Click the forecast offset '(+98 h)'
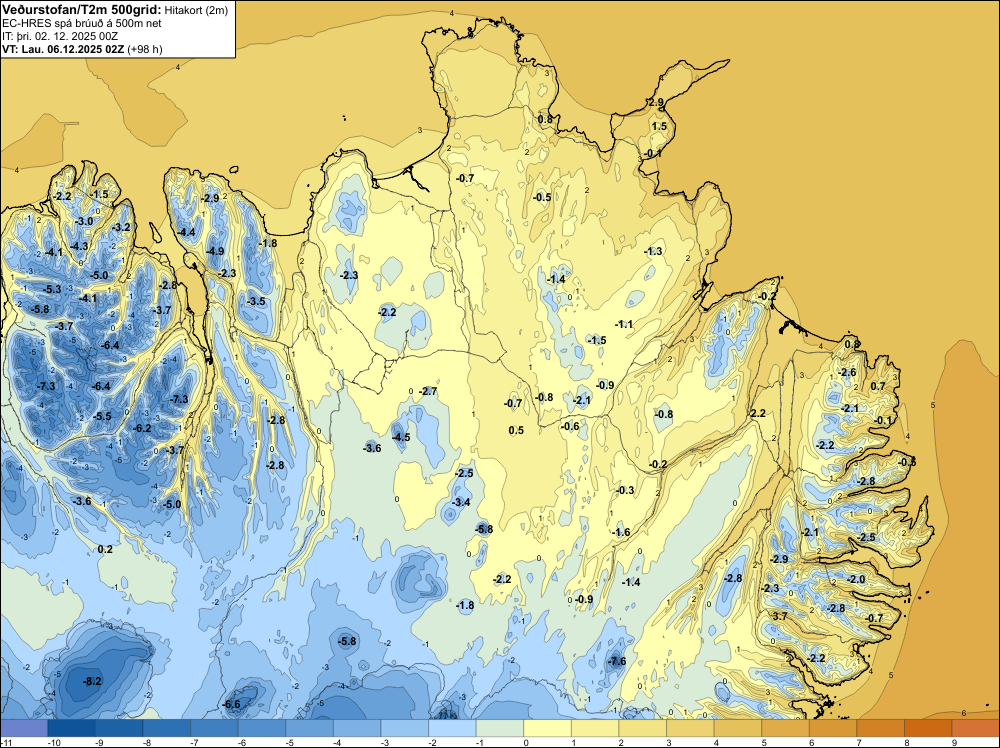The image size is (1000, 748). tap(145, 49)
